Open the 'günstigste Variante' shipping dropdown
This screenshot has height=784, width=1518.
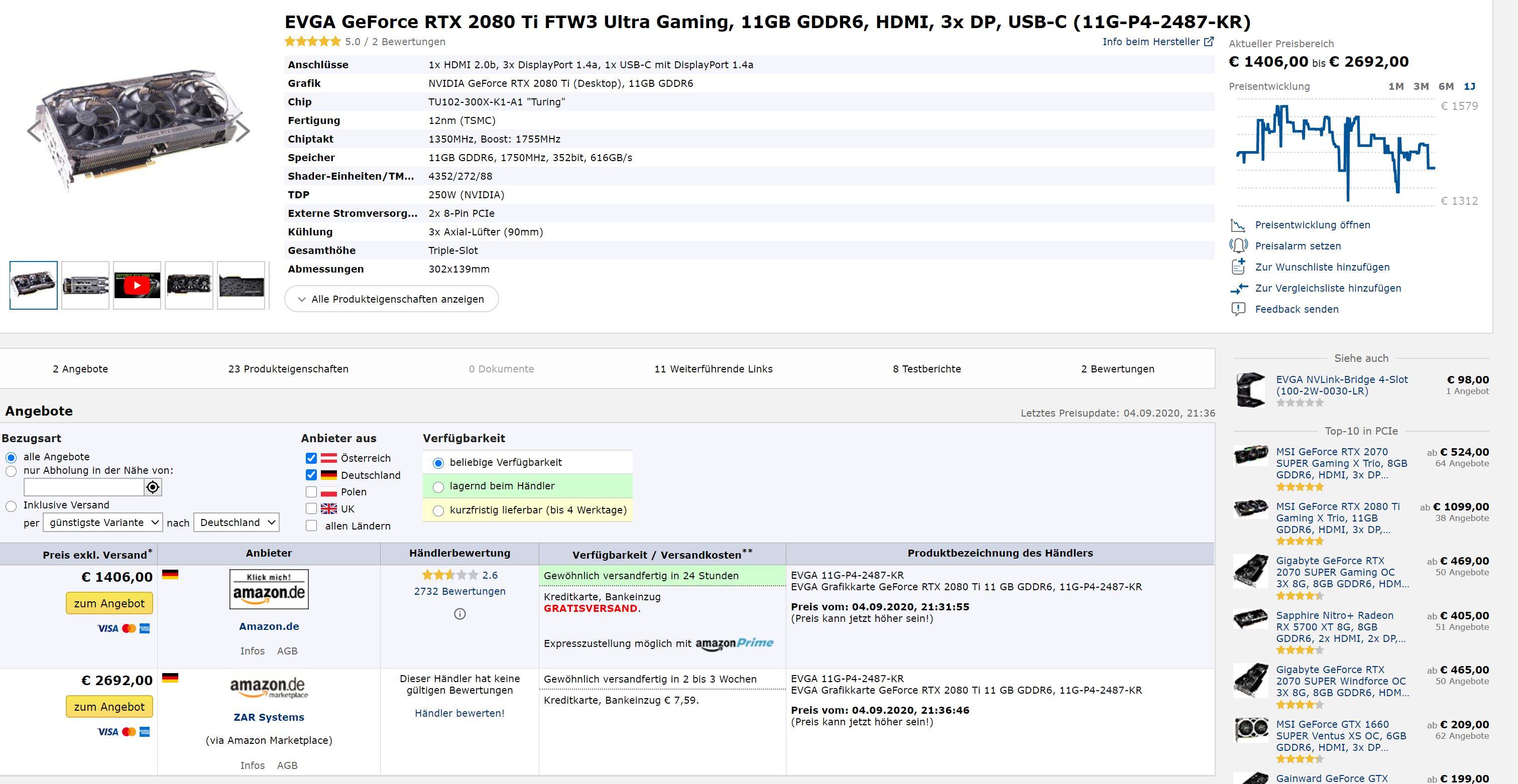click(x=102, y=522)
